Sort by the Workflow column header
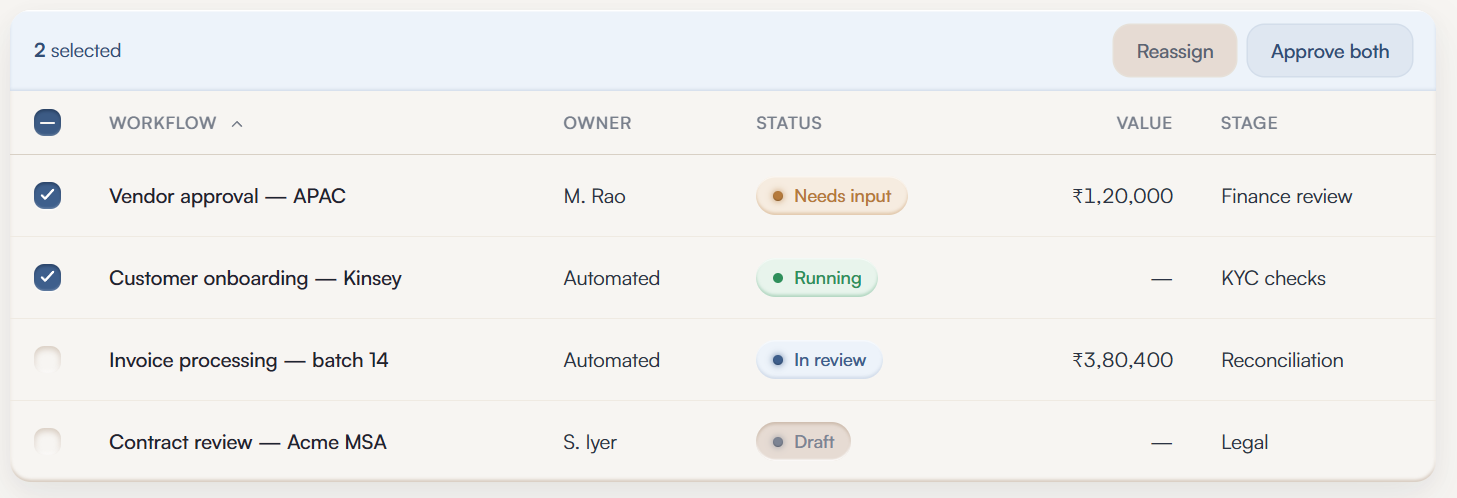1457x498 pixels. click(163, 123)
